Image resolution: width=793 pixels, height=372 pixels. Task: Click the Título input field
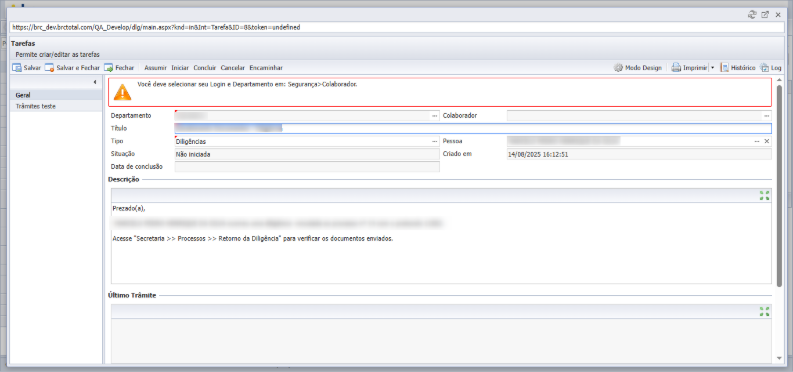[x=473, y=128]
